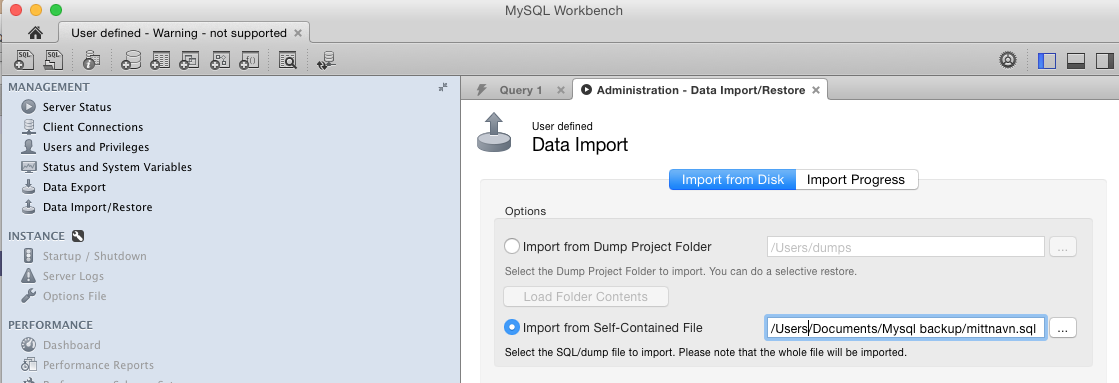Open Workbench preferences gear icon
This screenshot has height=383, width=1119.
click(x=1008, y=60)
